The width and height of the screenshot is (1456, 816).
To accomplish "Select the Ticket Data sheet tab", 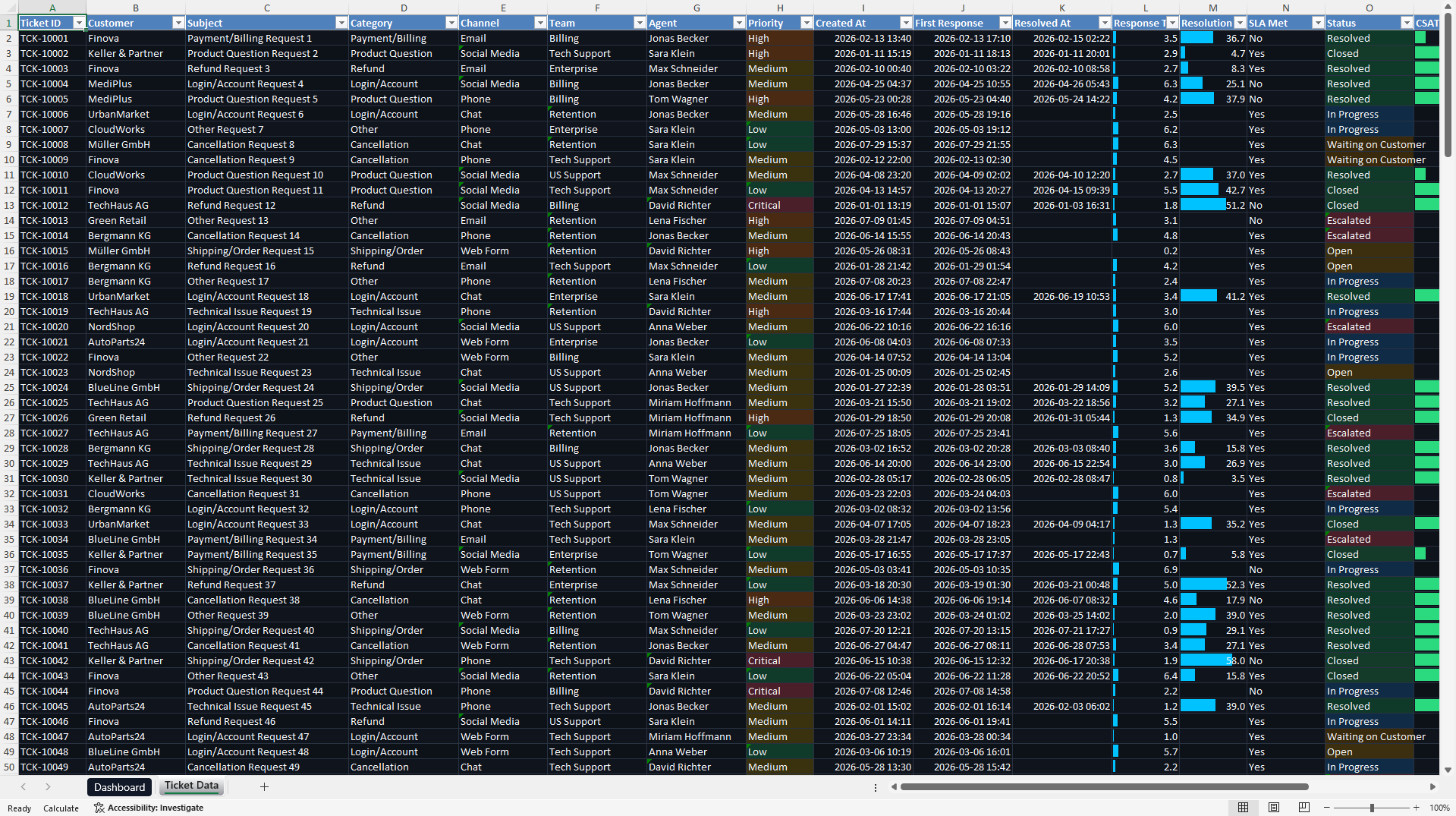I will click(191, 786).
